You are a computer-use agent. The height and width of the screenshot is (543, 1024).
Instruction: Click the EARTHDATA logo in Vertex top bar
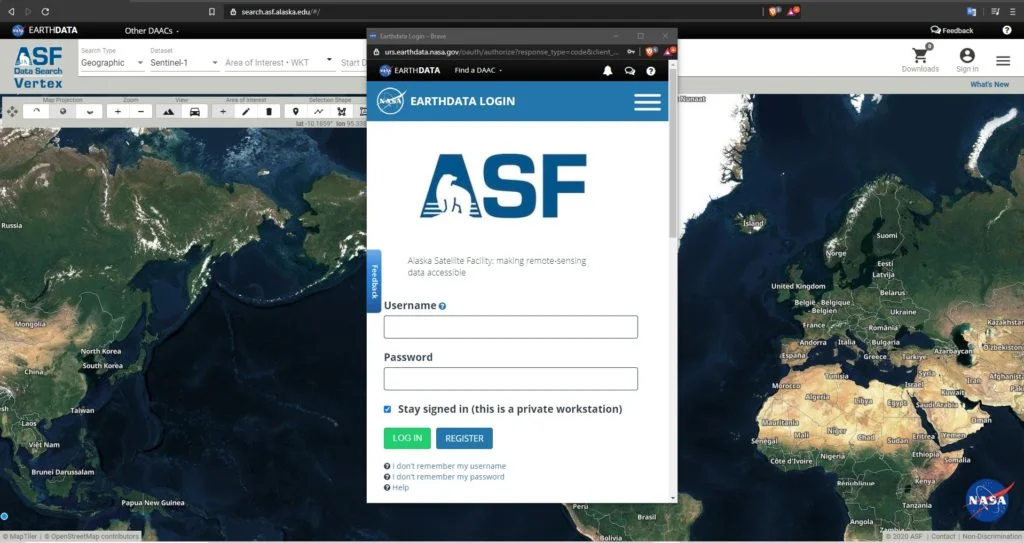pyautogui.click(x=45, y=30)
